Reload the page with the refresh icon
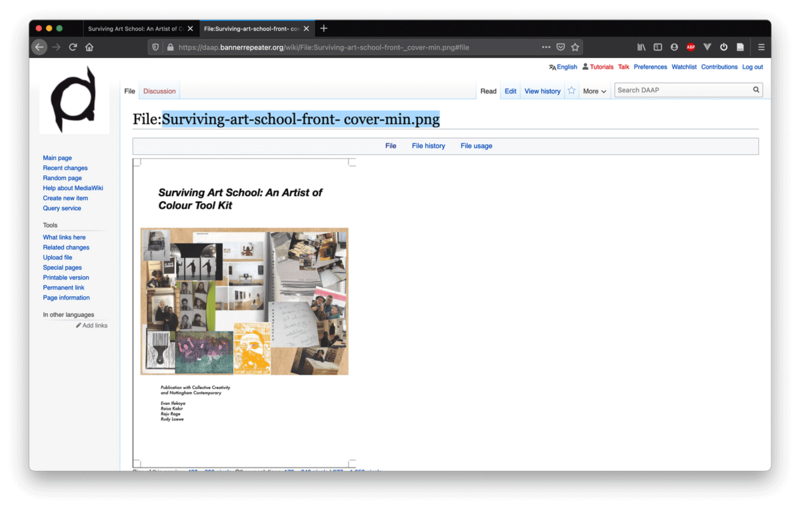The width and height of the screenshot is (800, 509). (73, 47)
